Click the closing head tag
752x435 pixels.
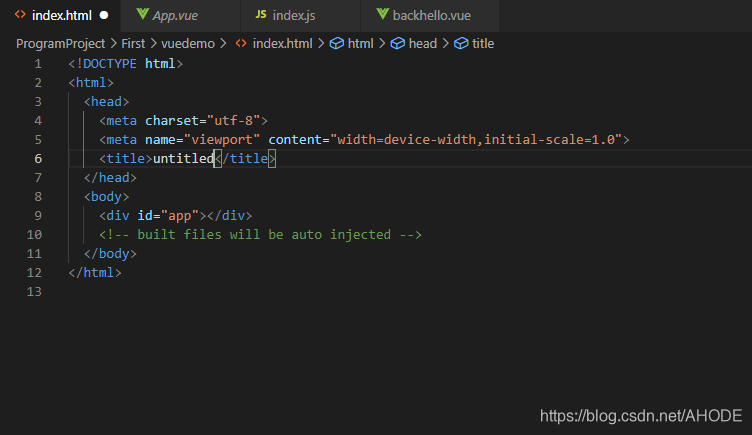point(110,178)
